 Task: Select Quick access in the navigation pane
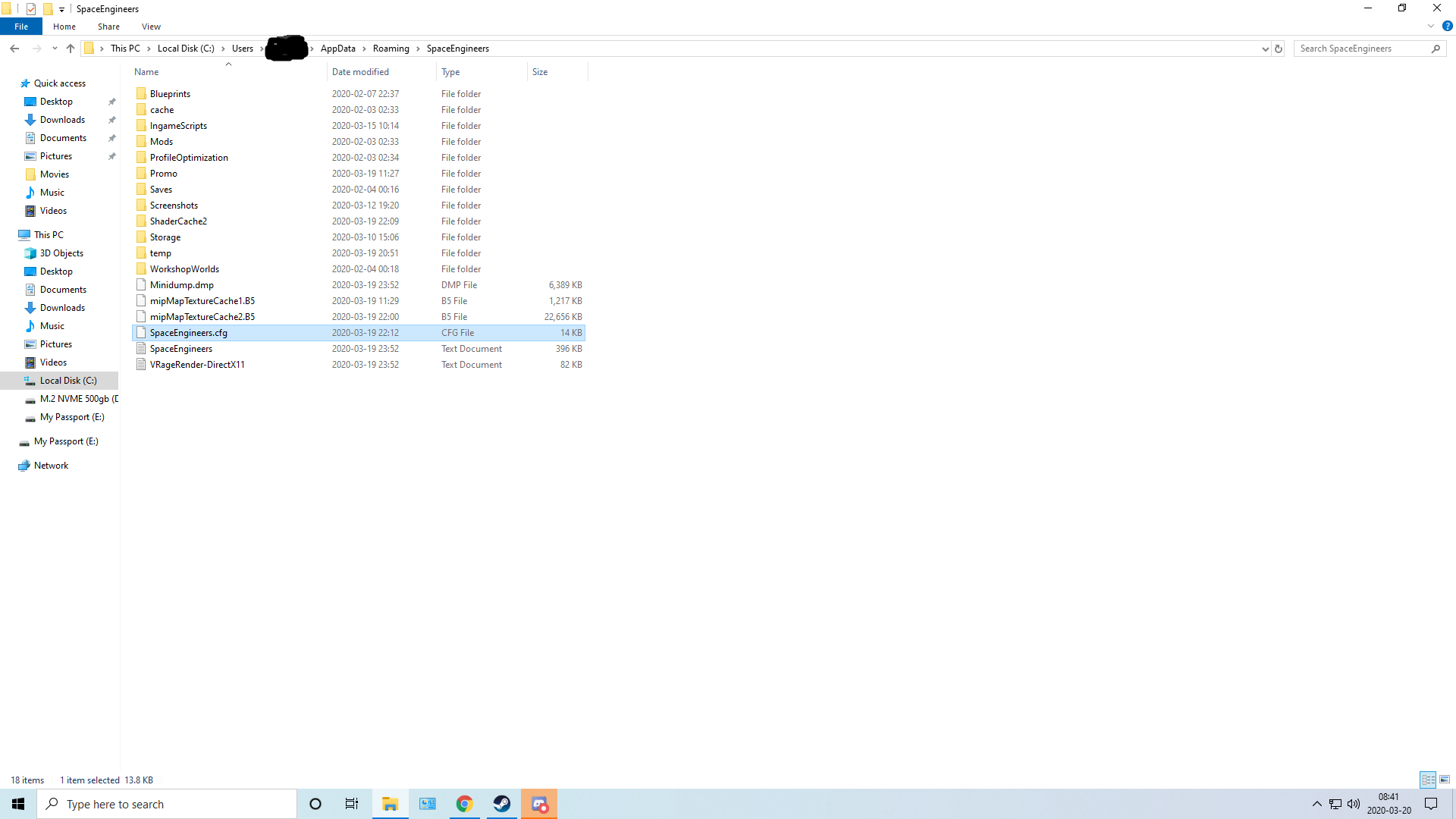pos(60,83)
